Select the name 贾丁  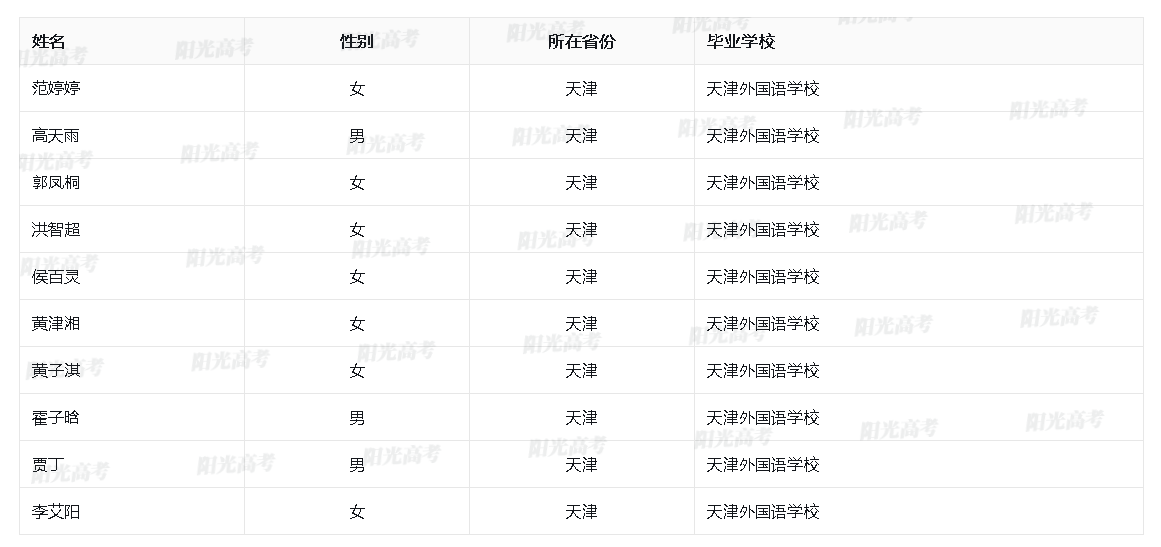click(x=48, y=464)
